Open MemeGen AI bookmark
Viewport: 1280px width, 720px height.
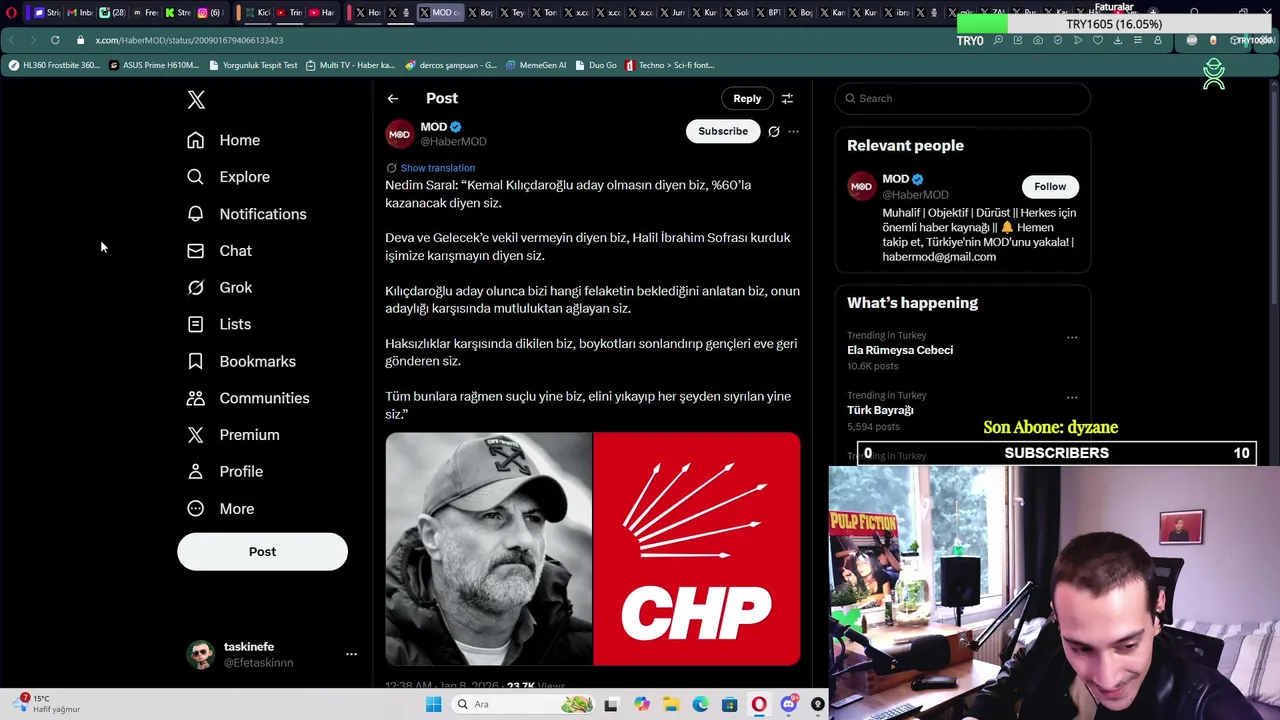(x=536, y=65)
